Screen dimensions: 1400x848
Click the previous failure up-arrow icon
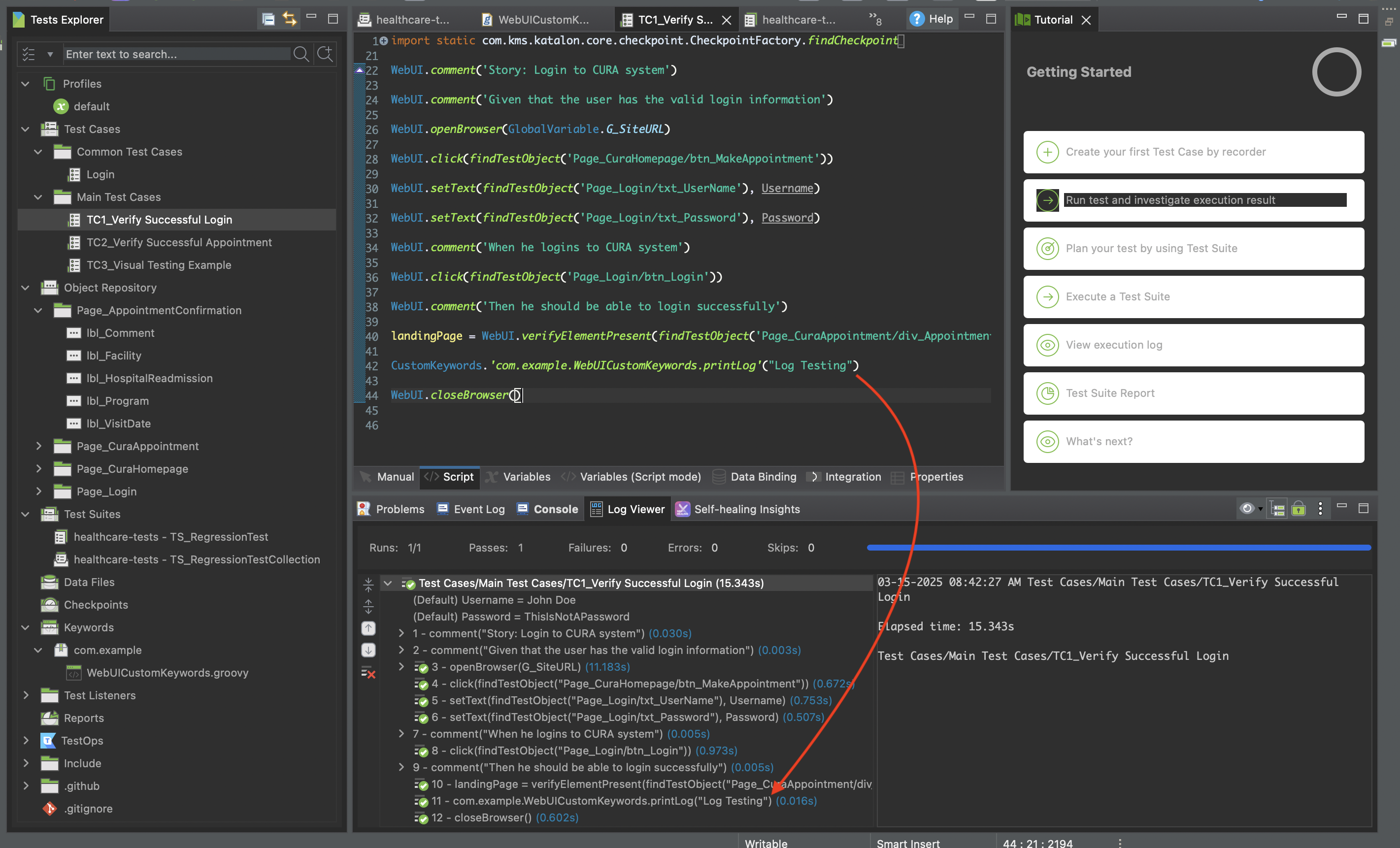click(368, 628)
